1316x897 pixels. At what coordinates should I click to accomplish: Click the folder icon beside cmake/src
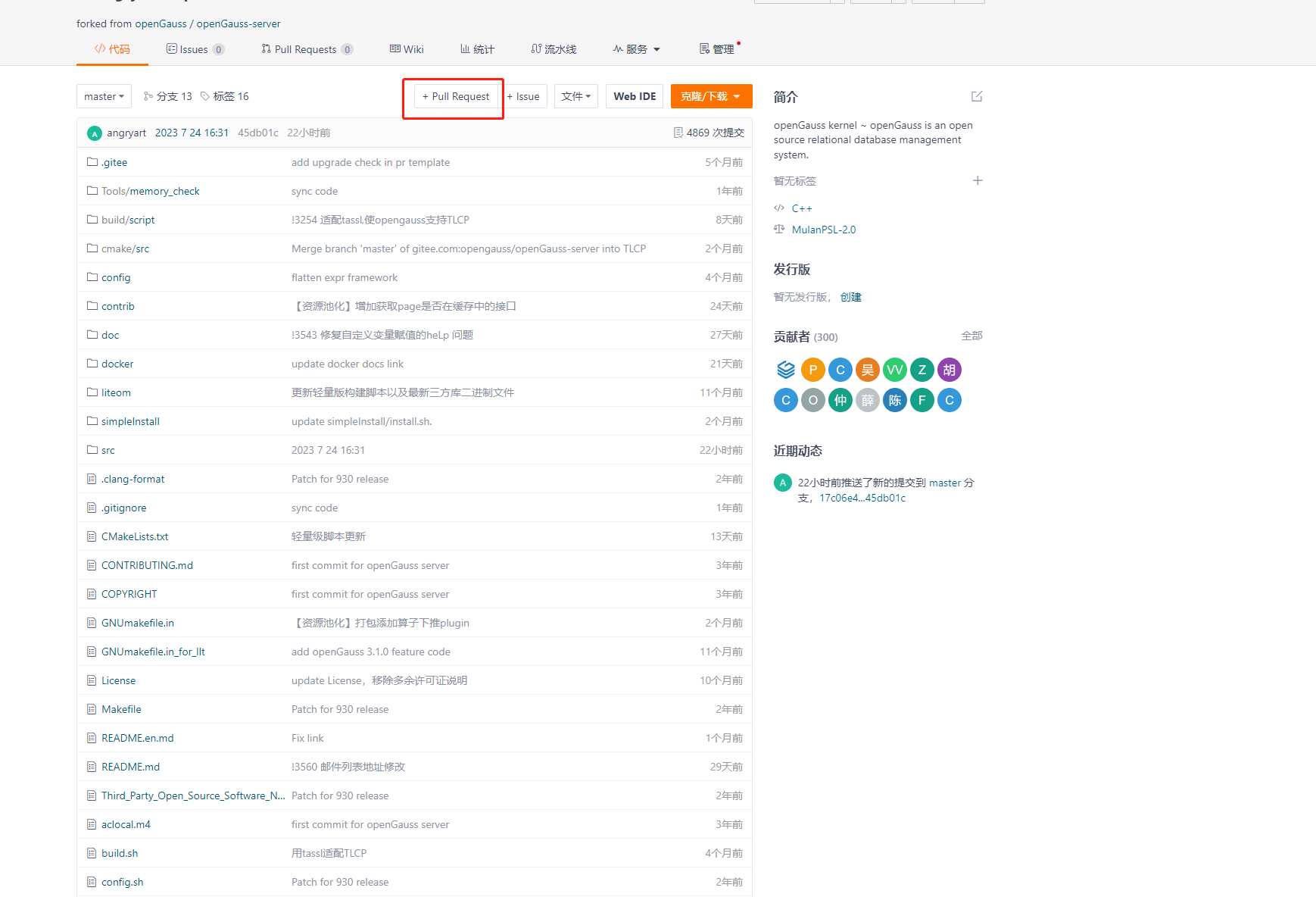(92, 248)
